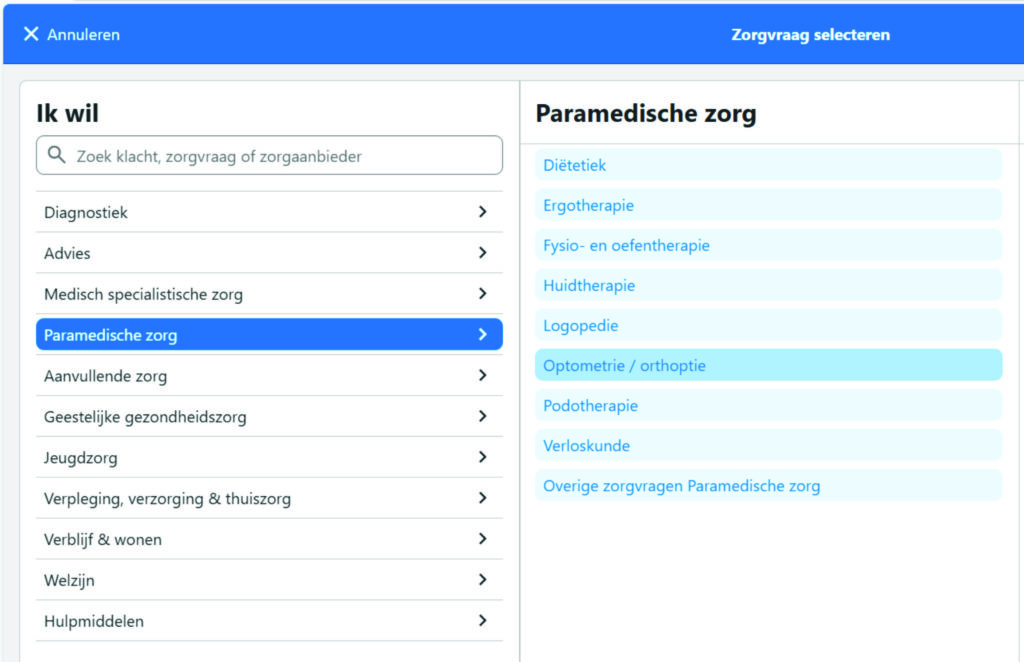
Task: Select Fysio- en oefentherapie option
Action: tap(768, 245)
